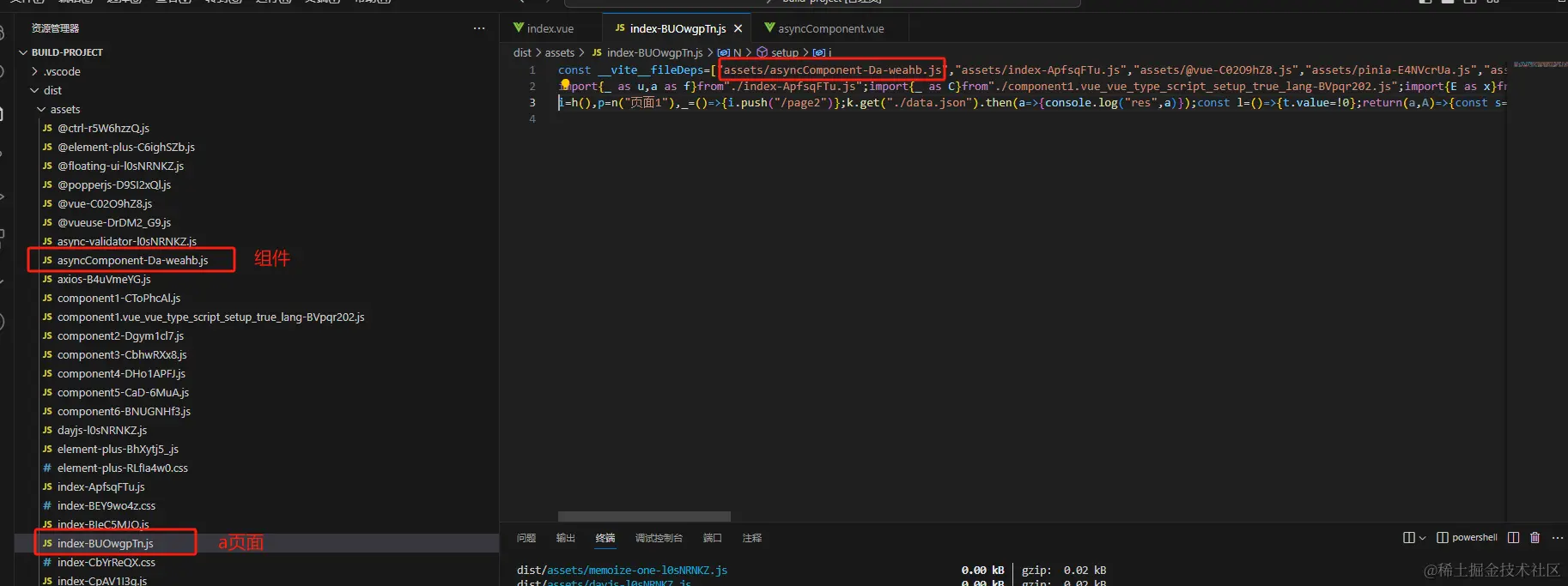The image size is (1568, 586).
Task: Close the index-BUOwgpTn.js editor tab
Action: coord(738,28)
